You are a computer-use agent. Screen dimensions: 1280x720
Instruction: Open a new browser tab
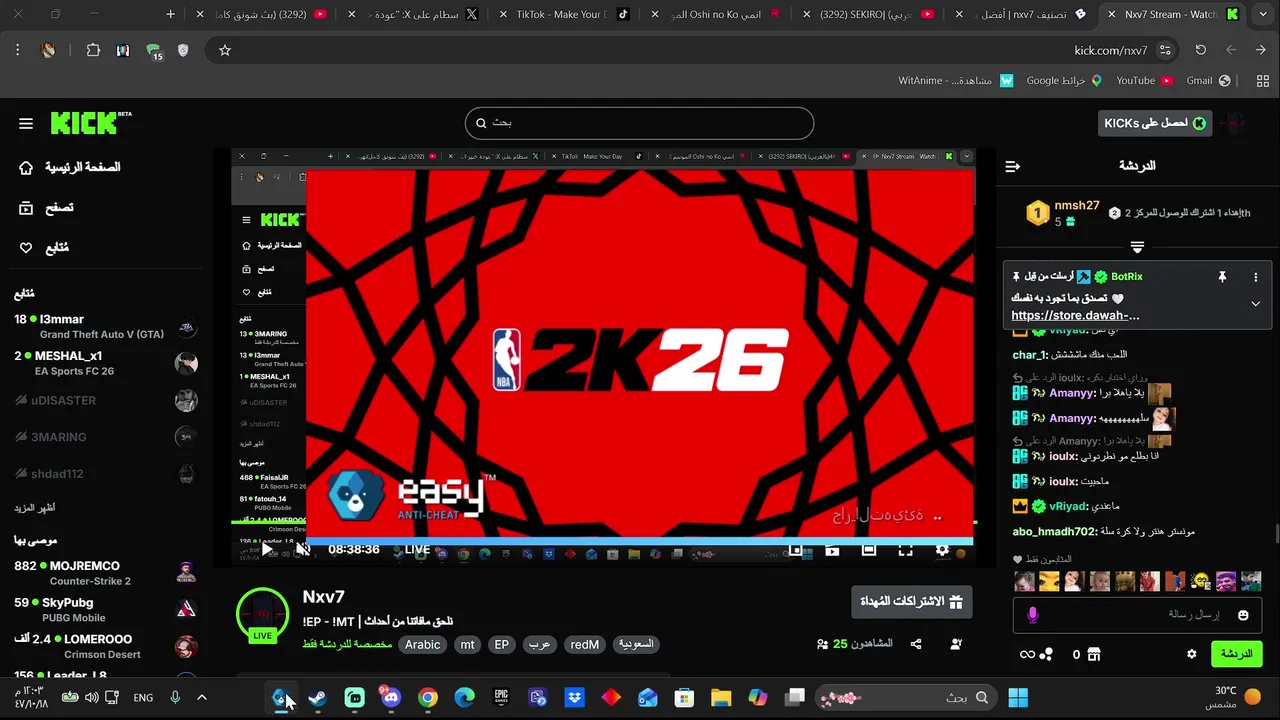click(171, 14)
